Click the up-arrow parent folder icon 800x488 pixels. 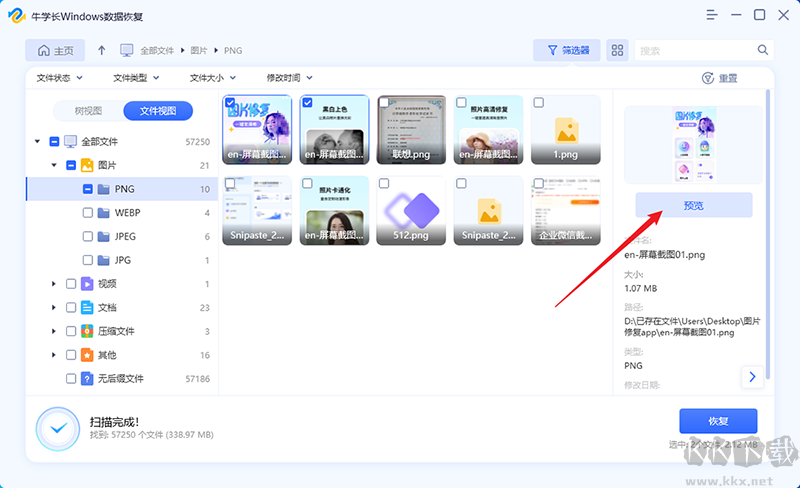point(102,50)
